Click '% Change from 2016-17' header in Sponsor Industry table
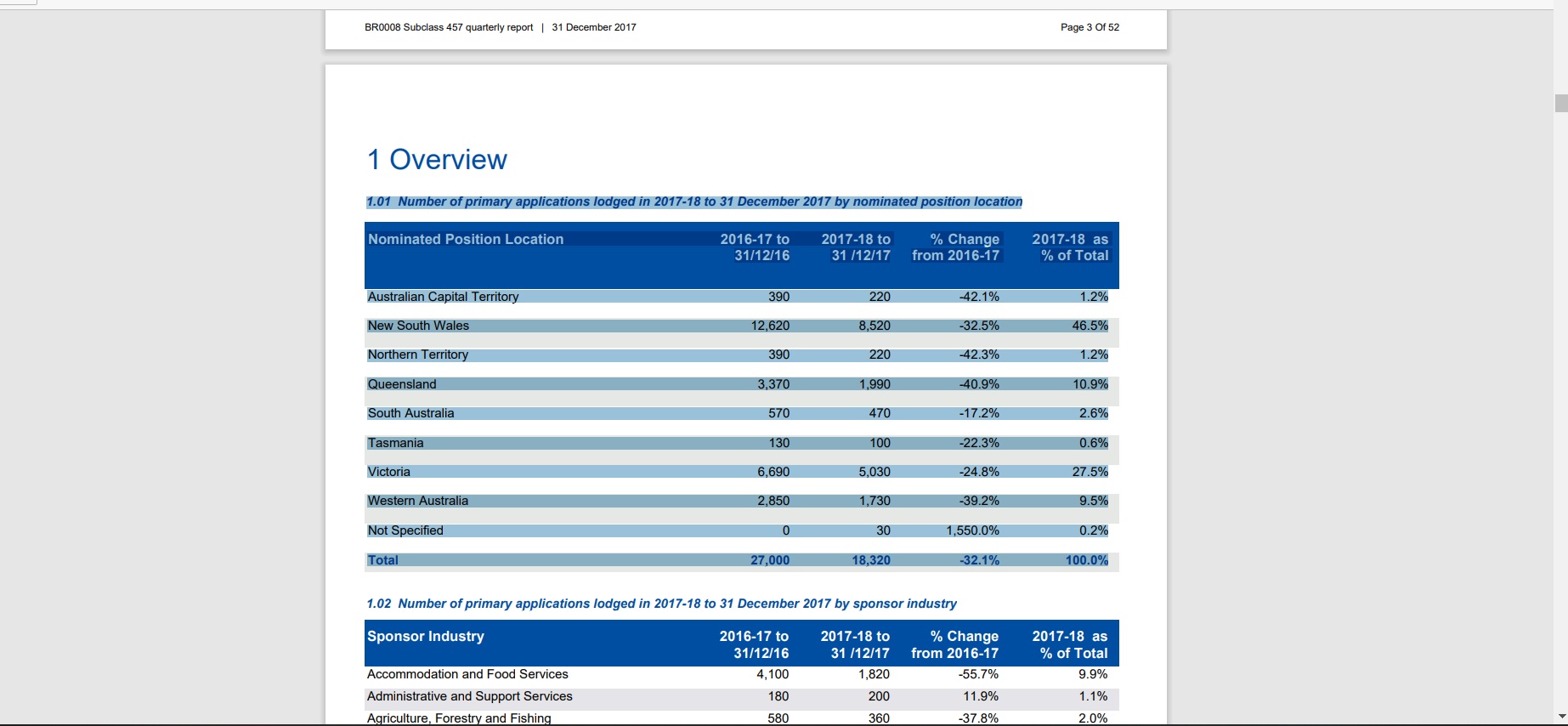 tap(955, 644)
